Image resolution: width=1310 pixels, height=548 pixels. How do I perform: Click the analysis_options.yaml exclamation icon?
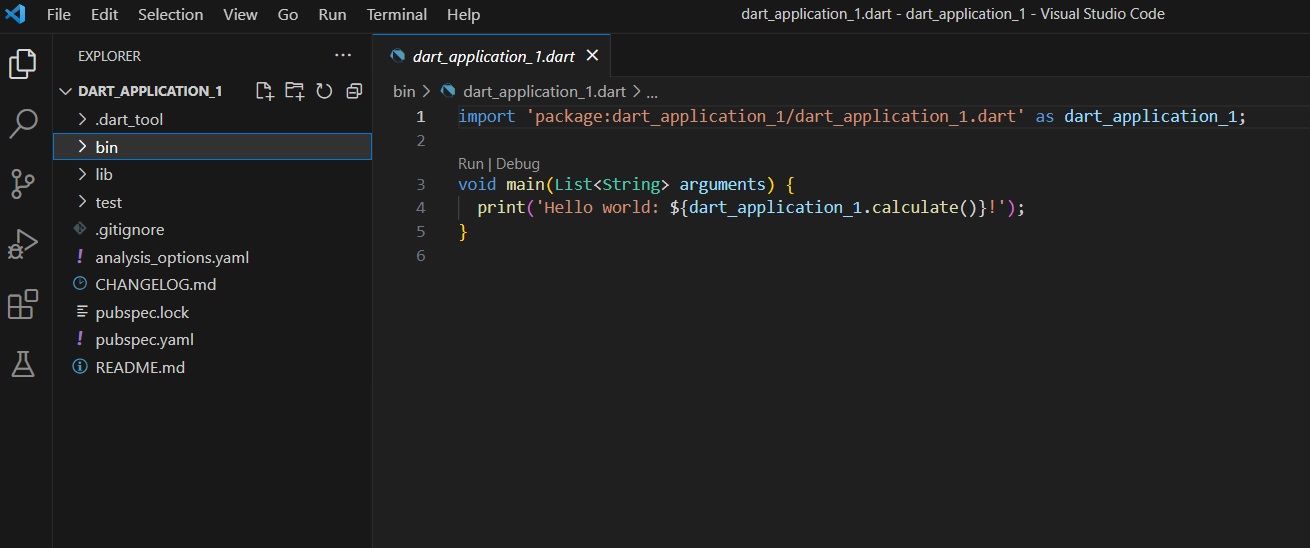tap(80, 257)
